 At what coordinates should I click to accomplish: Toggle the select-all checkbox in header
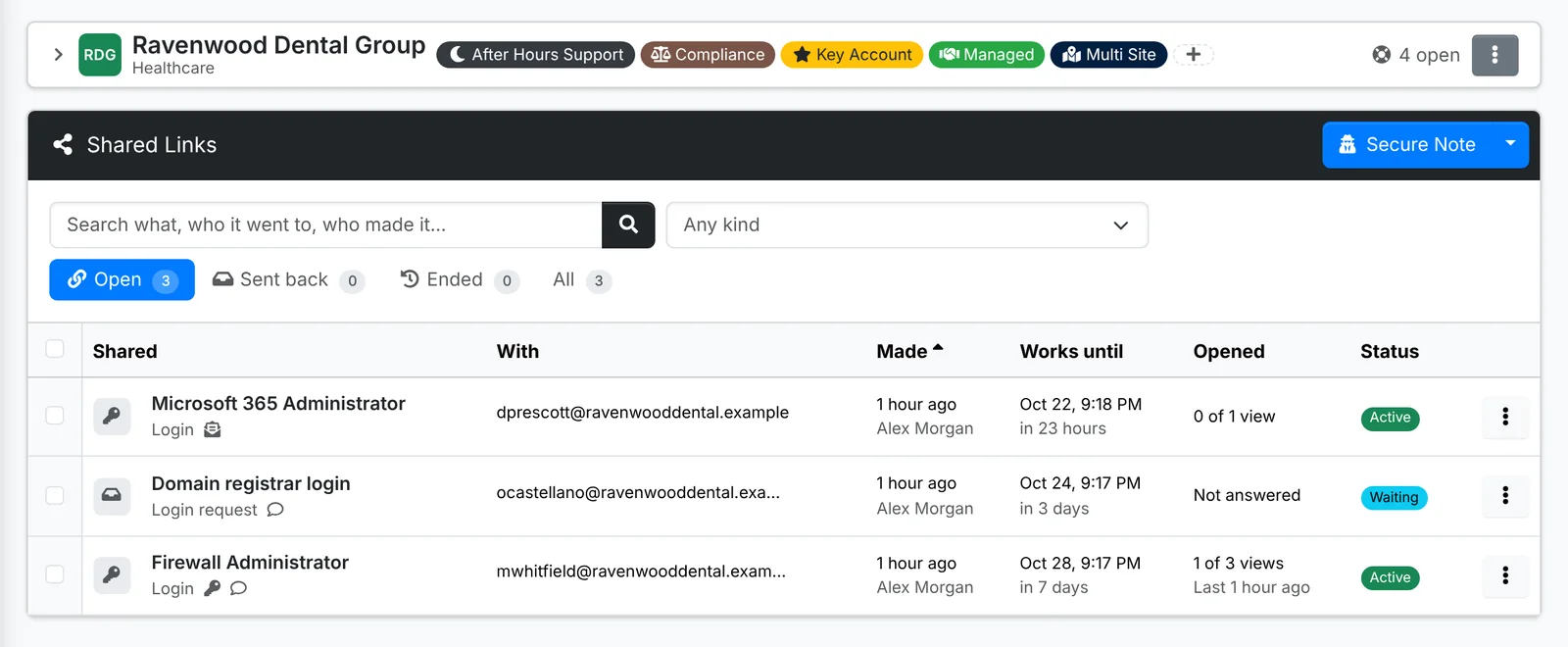pos(55,349)
